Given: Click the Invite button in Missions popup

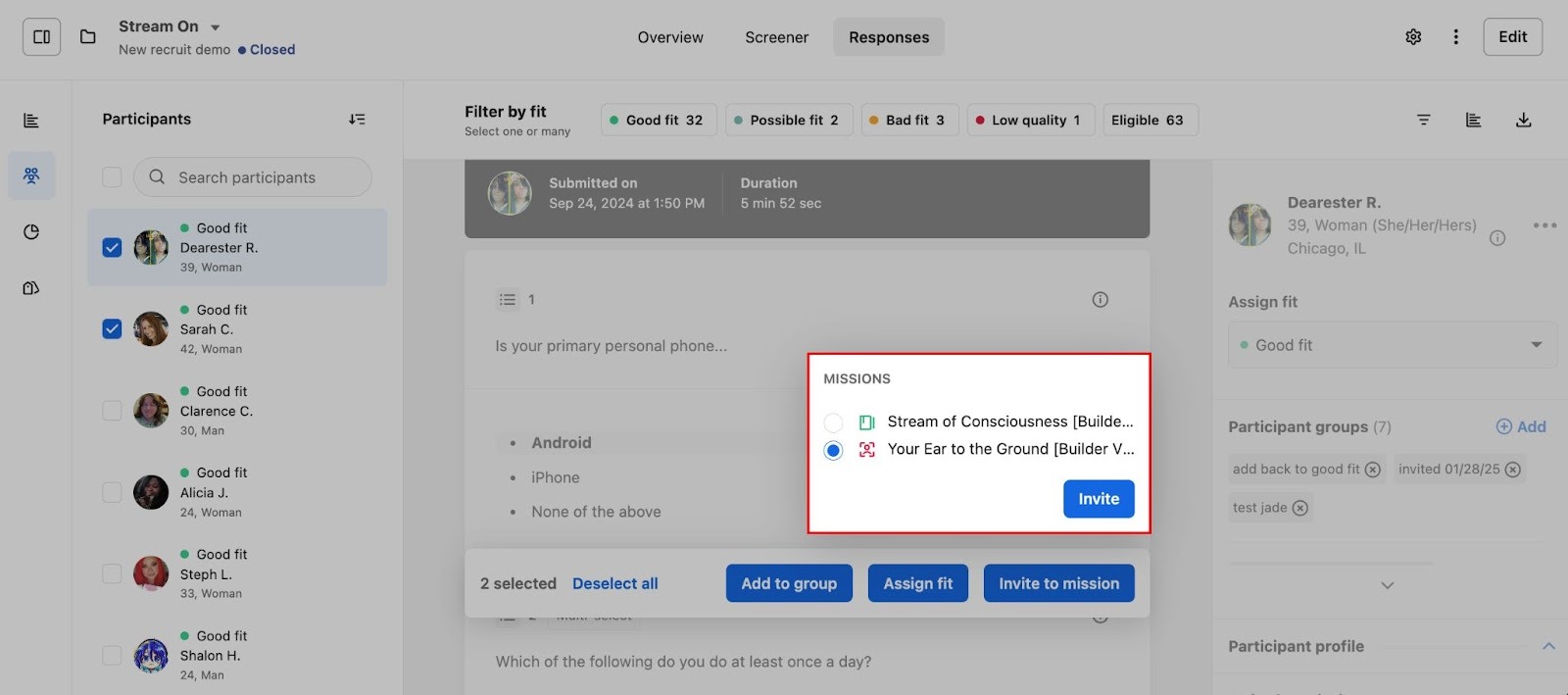Looking at the screenshot, I should (1098, 499).
